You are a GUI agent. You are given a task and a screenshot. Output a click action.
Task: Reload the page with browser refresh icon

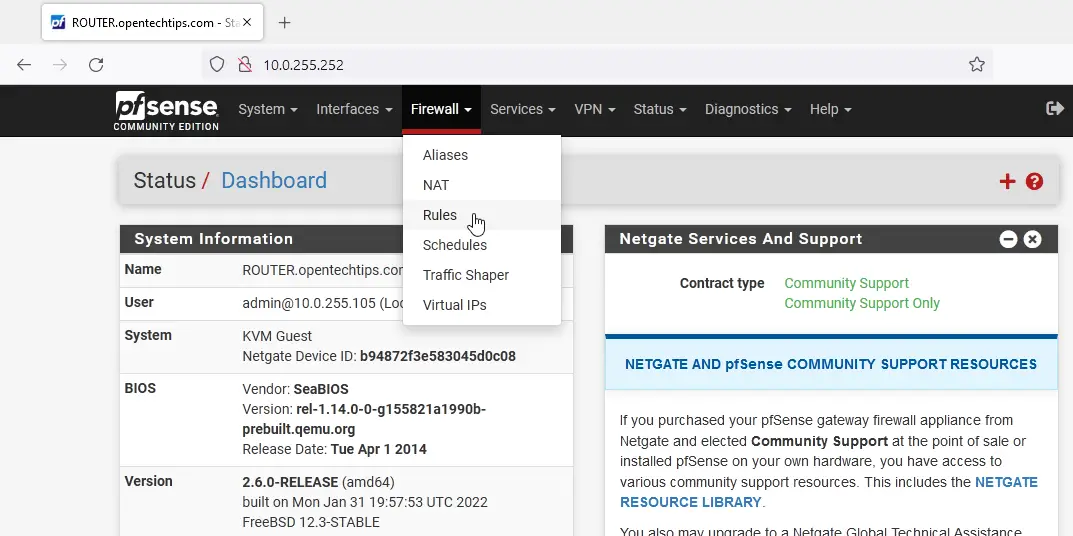tap(96, 65)
